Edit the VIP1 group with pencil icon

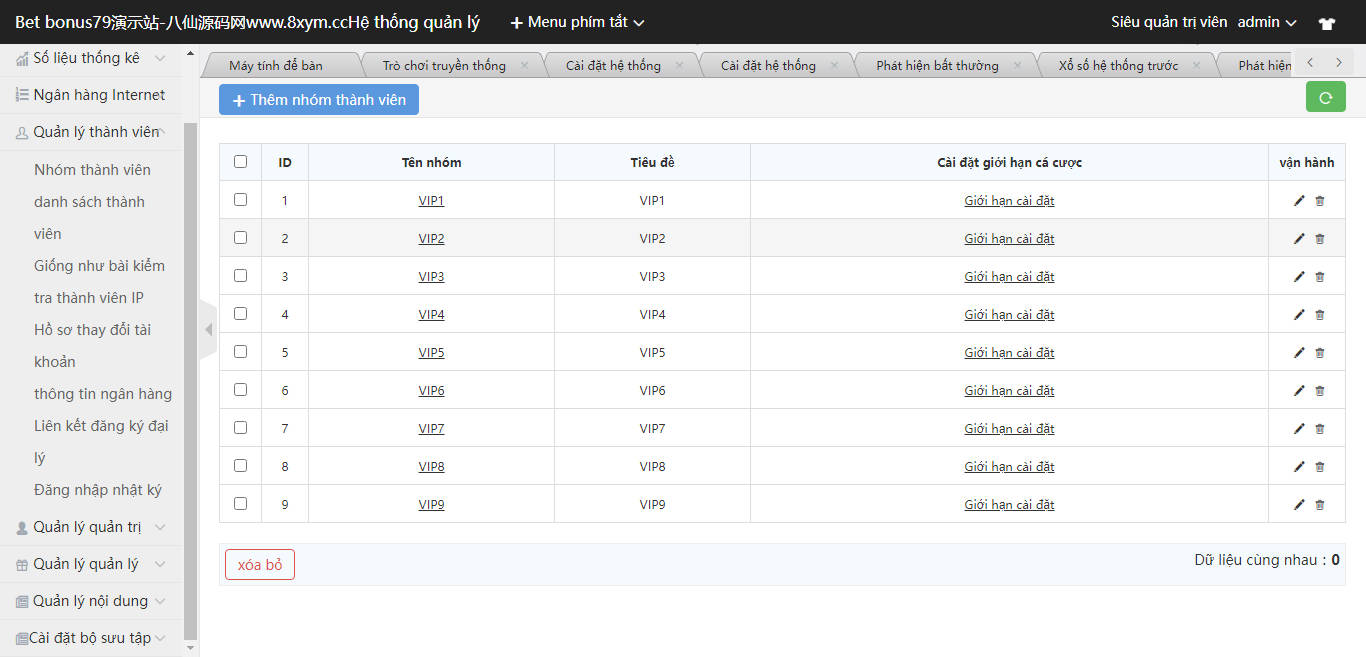pos(1299,201)
